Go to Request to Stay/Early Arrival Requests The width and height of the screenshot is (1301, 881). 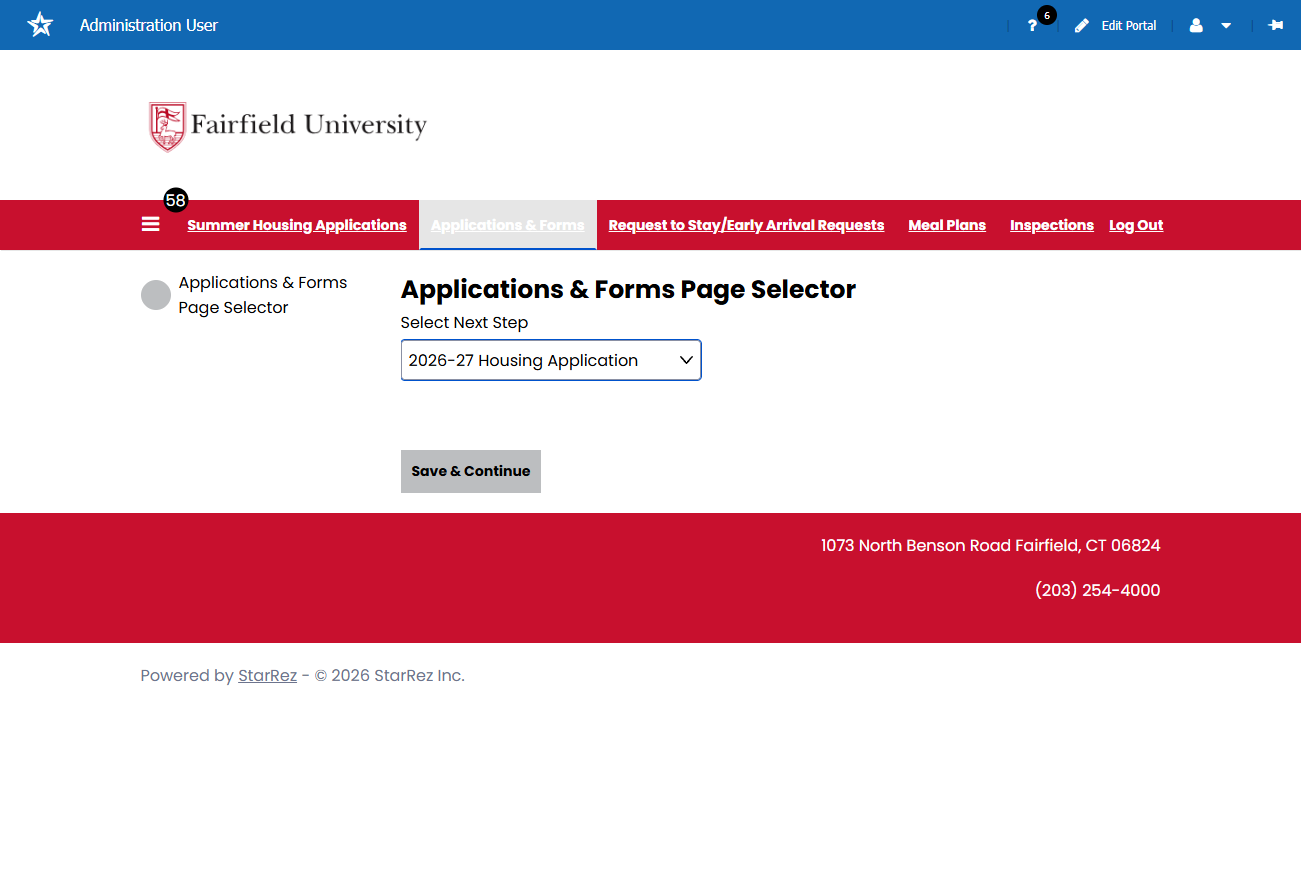click(x=746, y=225)
